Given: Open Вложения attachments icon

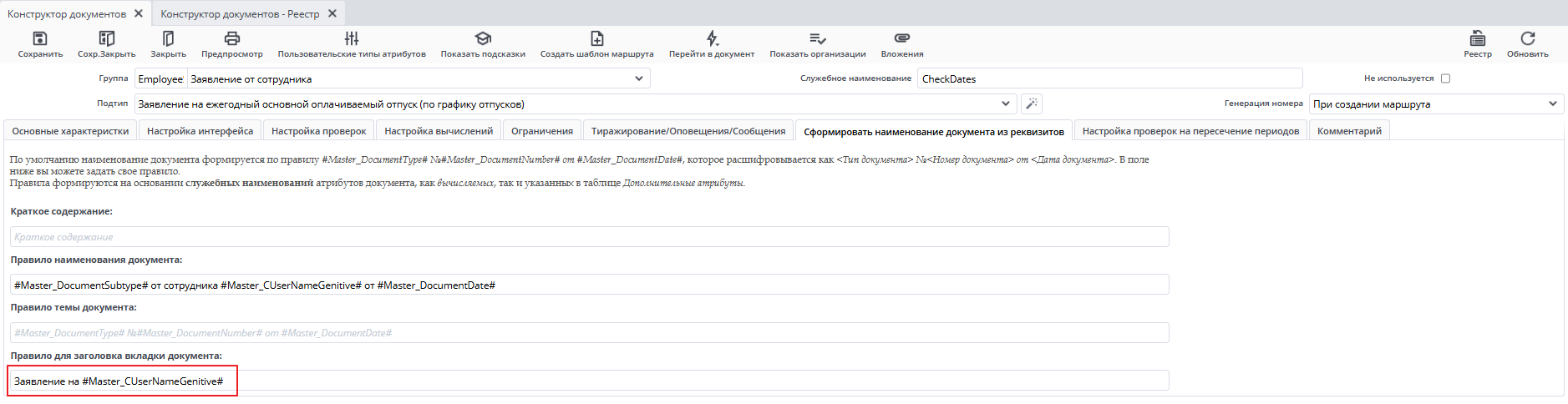Looking at the screenshot, I should [901, 38].
